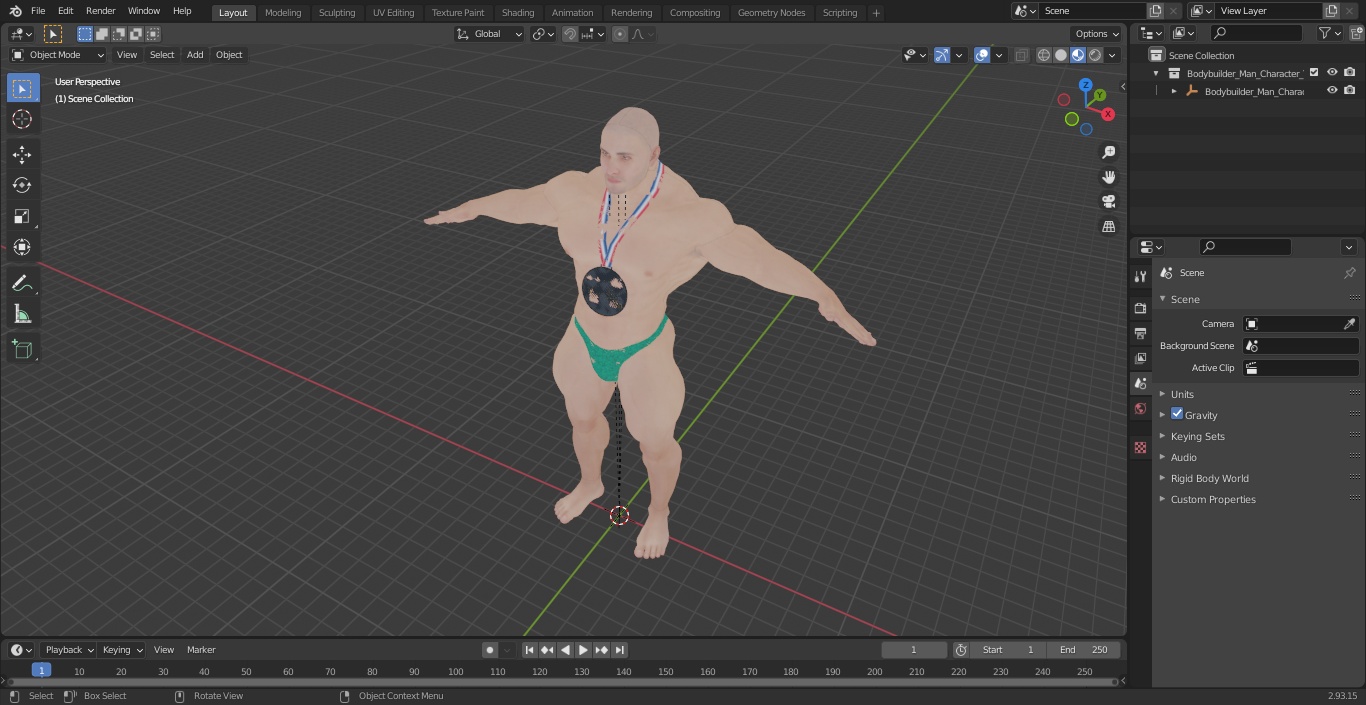Screen dimensions: 1366x705
Task: Toggle proportional editing in the header
Action: tap(620, 34)
